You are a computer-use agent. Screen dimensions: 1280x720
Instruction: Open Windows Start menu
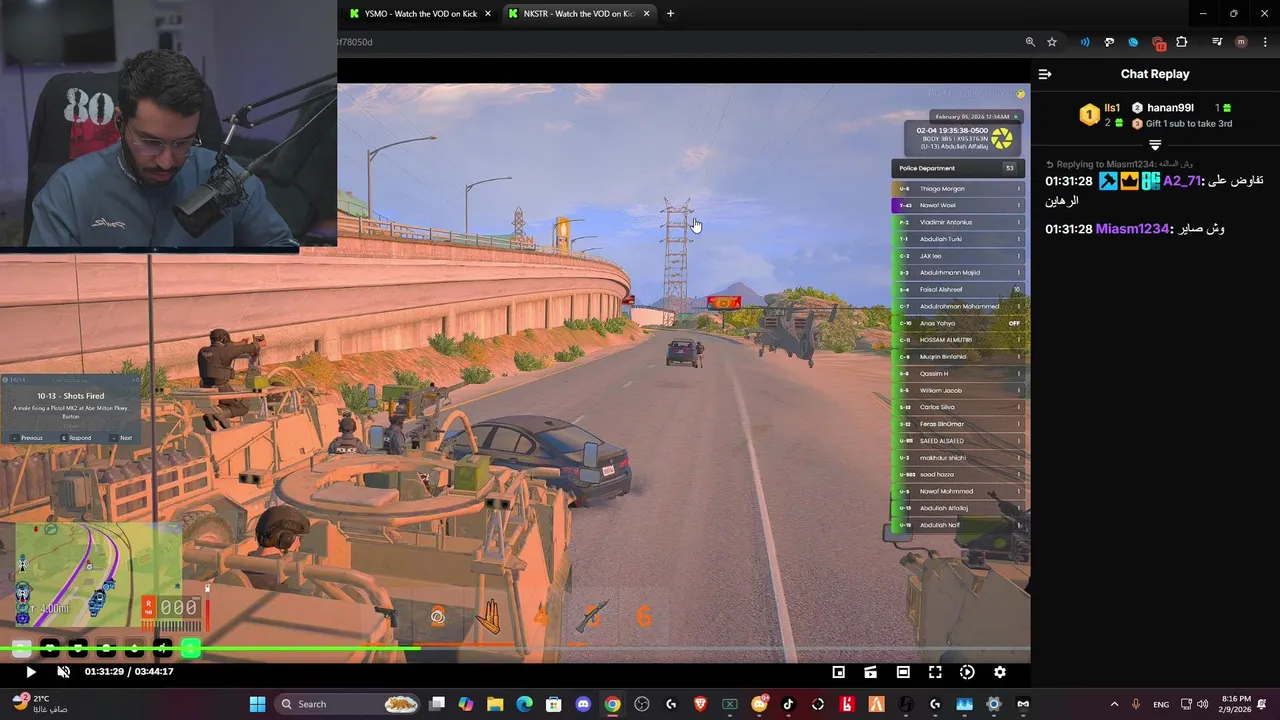pos(257,704)
